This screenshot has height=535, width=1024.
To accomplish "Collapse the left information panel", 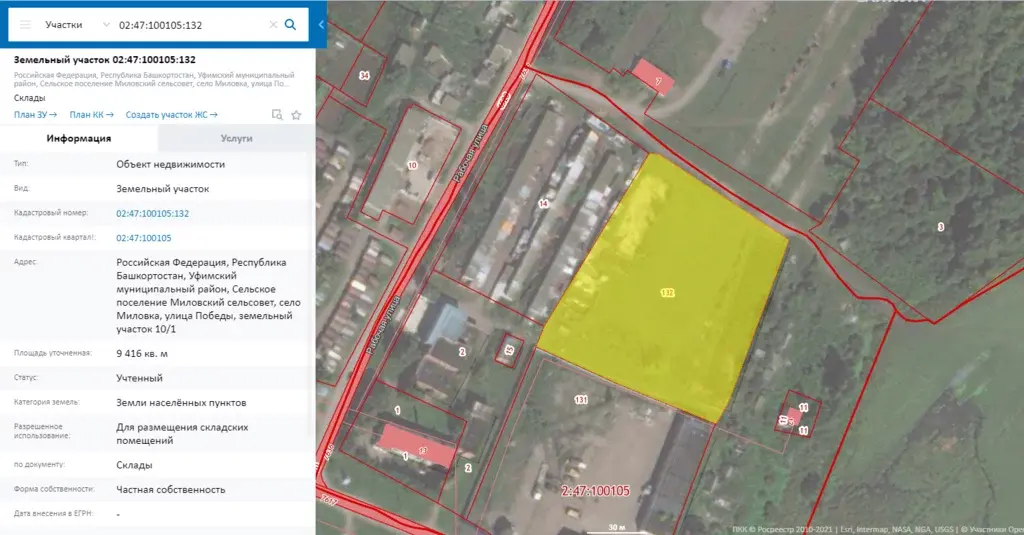I will pyautogui.click(x=321, y=24).
